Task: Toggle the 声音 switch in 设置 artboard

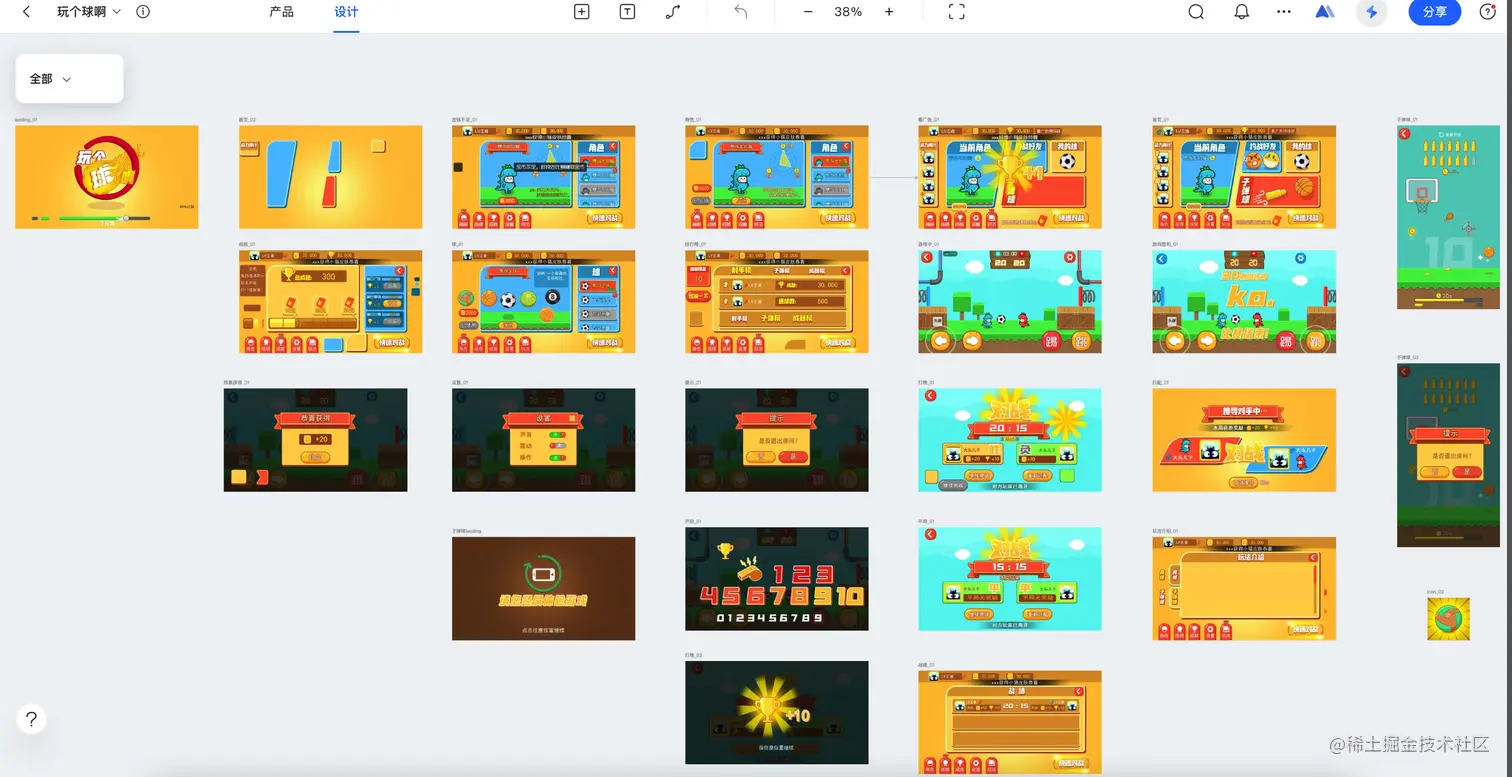Action: [557, 434]
